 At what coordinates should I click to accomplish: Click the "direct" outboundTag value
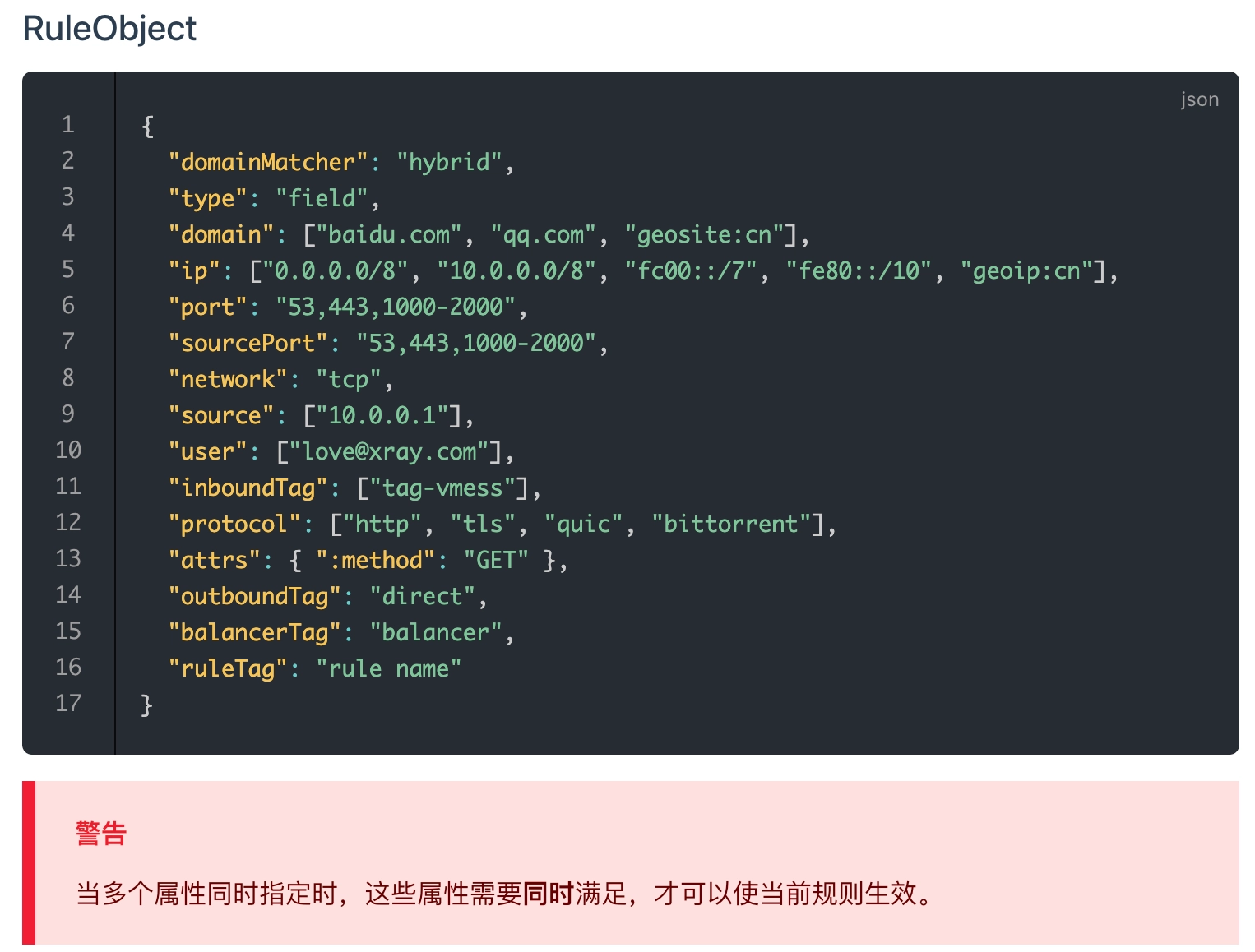click(422, 596)
